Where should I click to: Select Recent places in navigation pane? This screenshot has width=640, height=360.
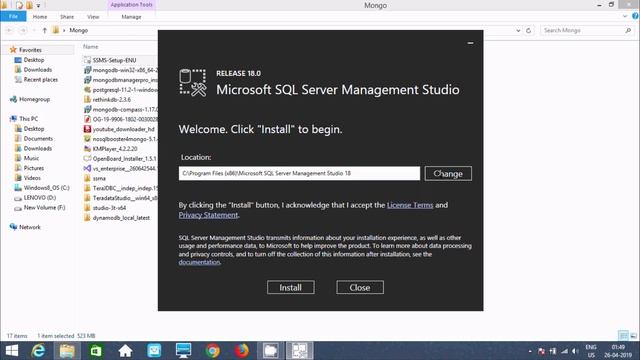[x=40, y=80]
